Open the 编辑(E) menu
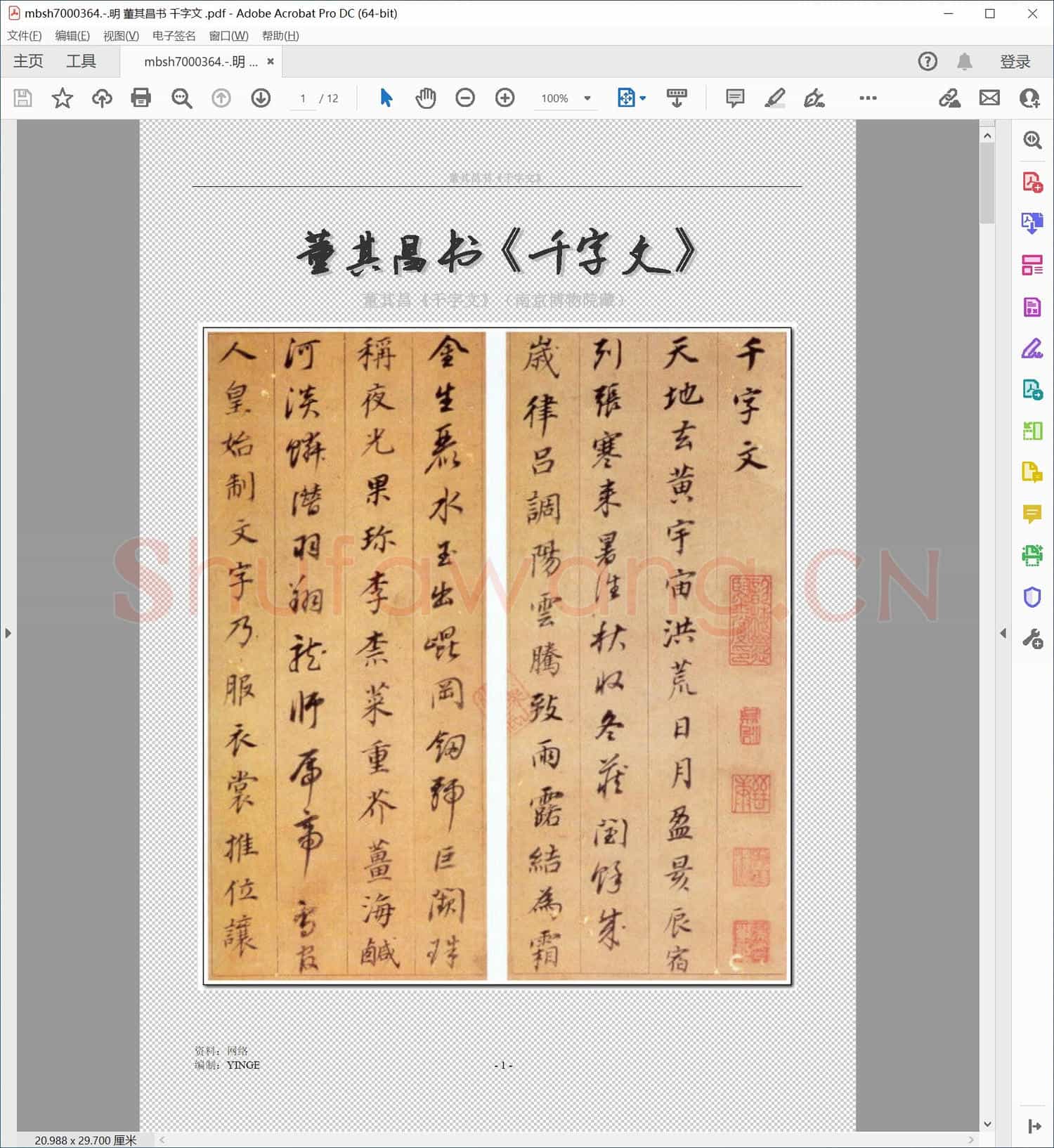This screenshot has width=1054, height=1148. pos(72,36)
